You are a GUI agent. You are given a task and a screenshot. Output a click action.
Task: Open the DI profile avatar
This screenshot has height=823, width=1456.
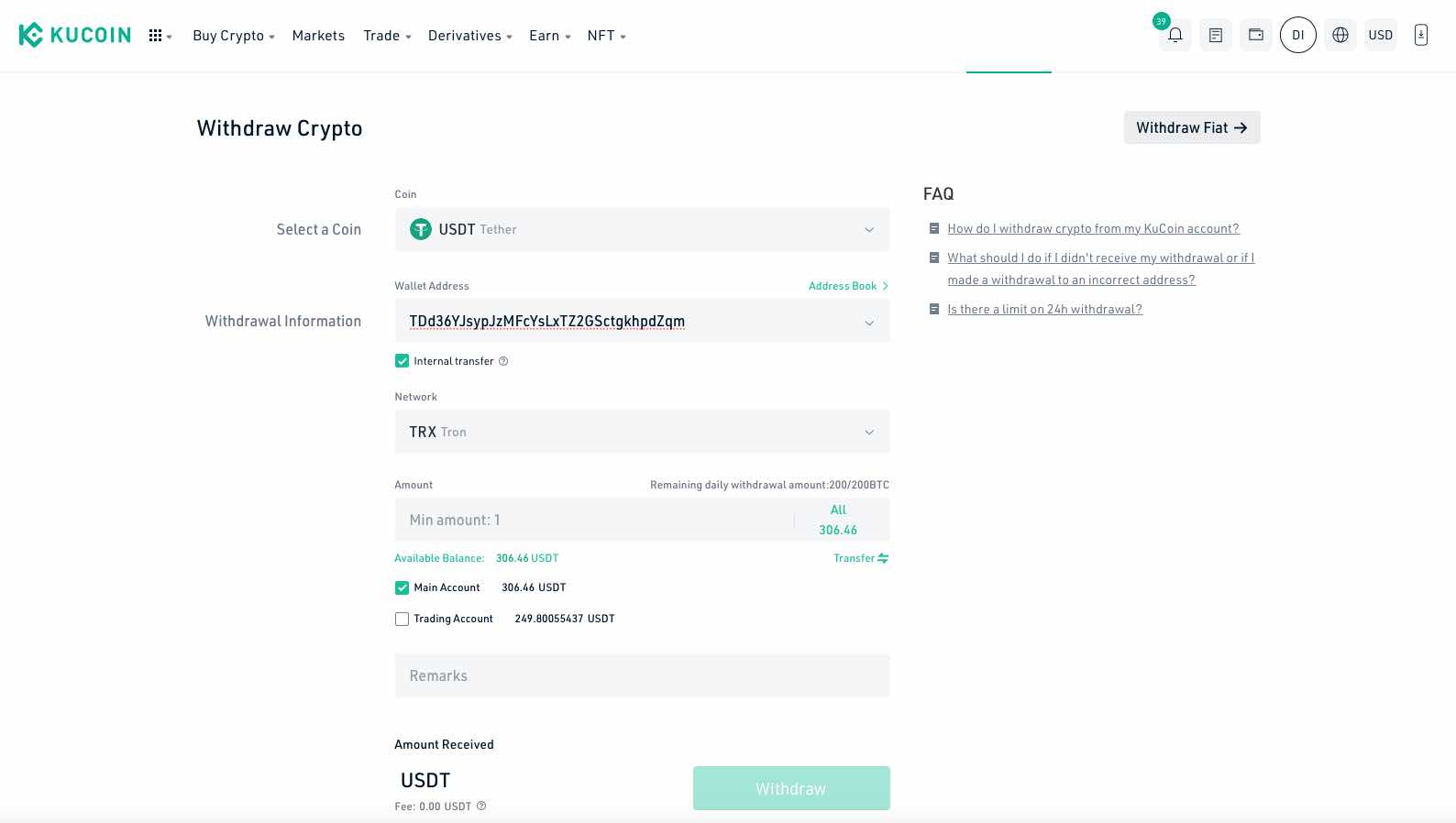pos(1298,35)
